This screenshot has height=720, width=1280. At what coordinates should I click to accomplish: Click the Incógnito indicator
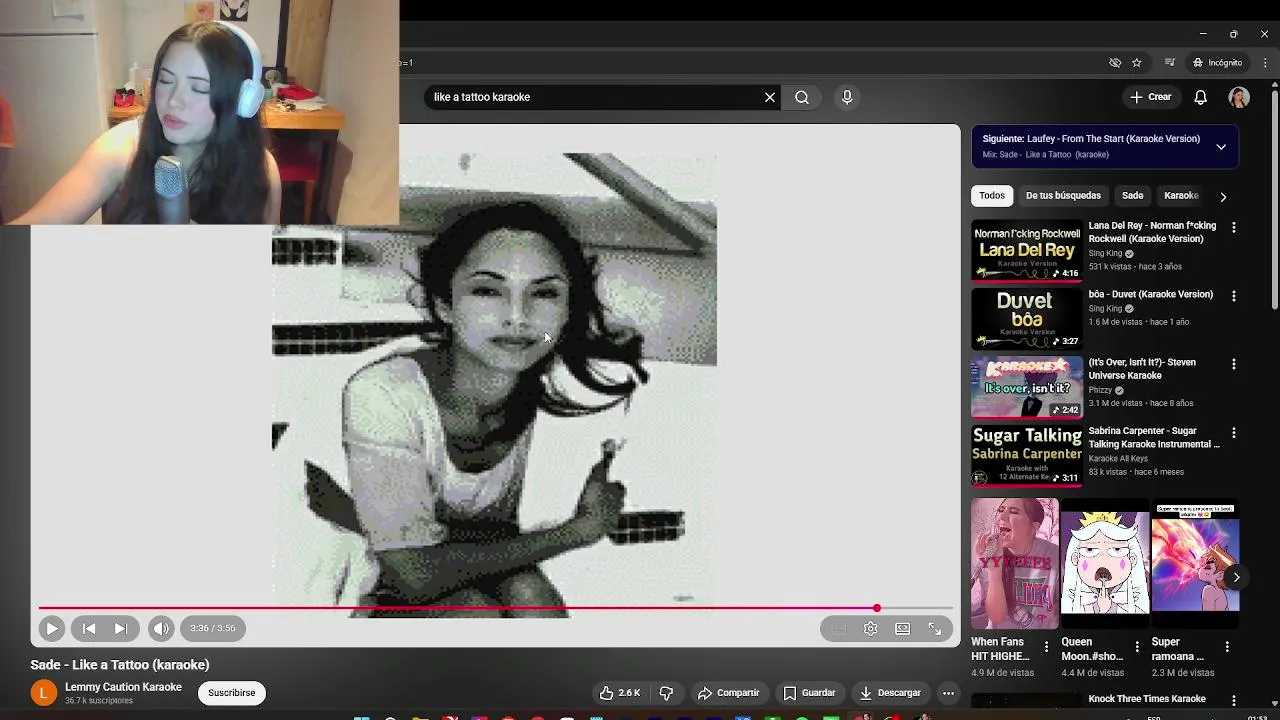coord(1216,63)
